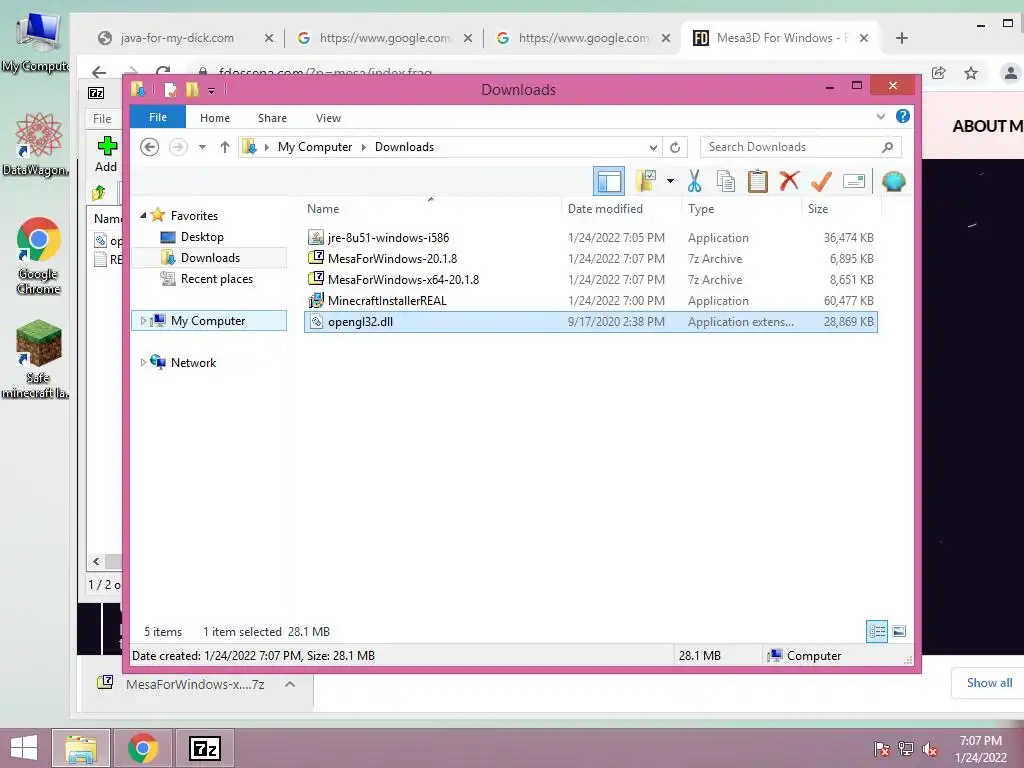Select Downloads in the navigation pane
This screenshot has height=768, width=1024.
click(x=210, y=258)
